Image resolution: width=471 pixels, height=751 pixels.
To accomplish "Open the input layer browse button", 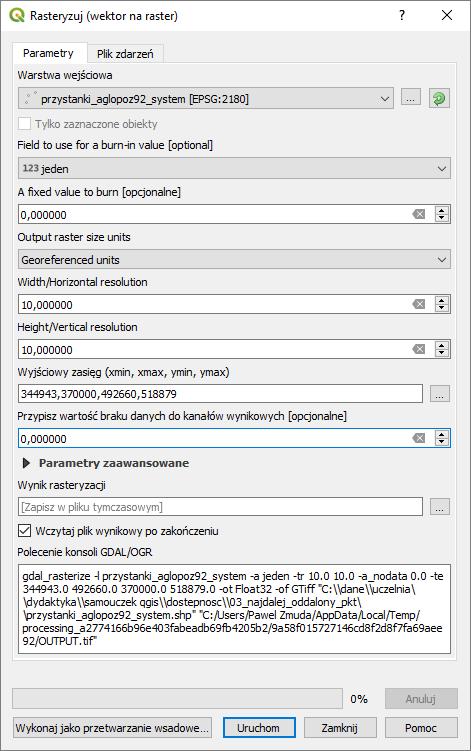I will click(x=411, y=98).
